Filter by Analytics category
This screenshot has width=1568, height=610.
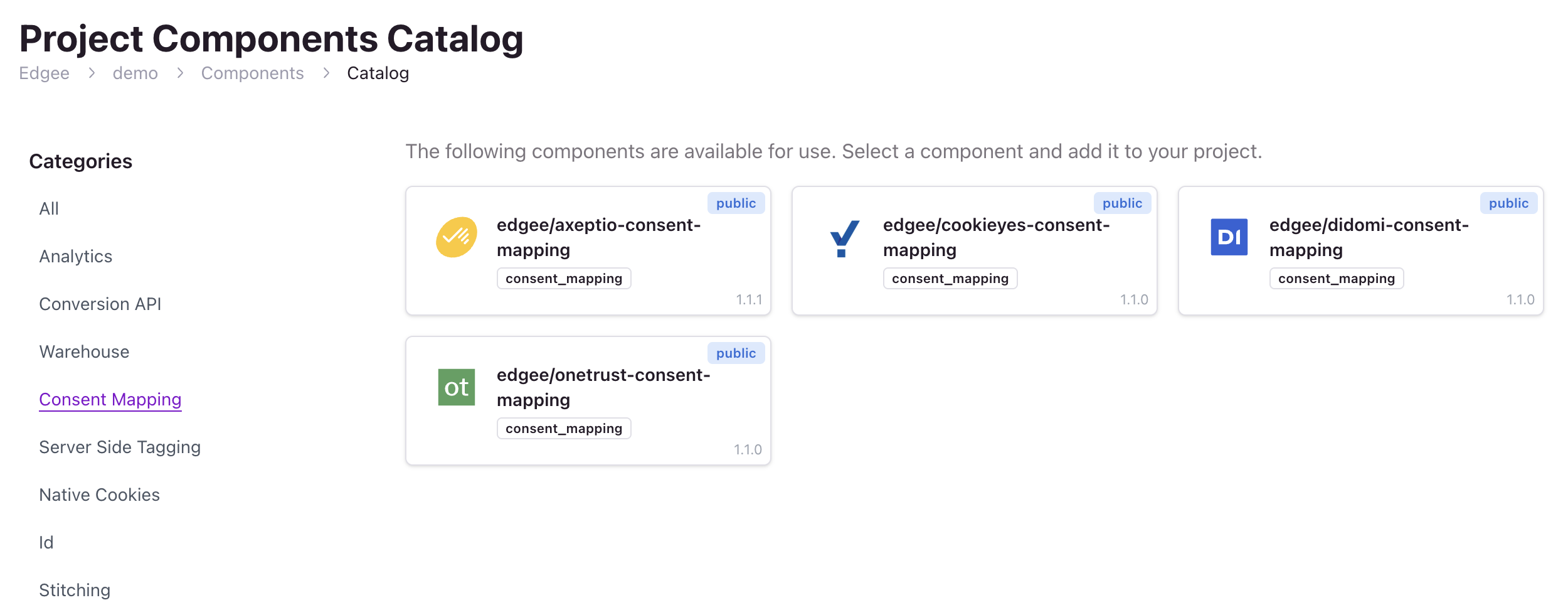(x=76, y=256)
